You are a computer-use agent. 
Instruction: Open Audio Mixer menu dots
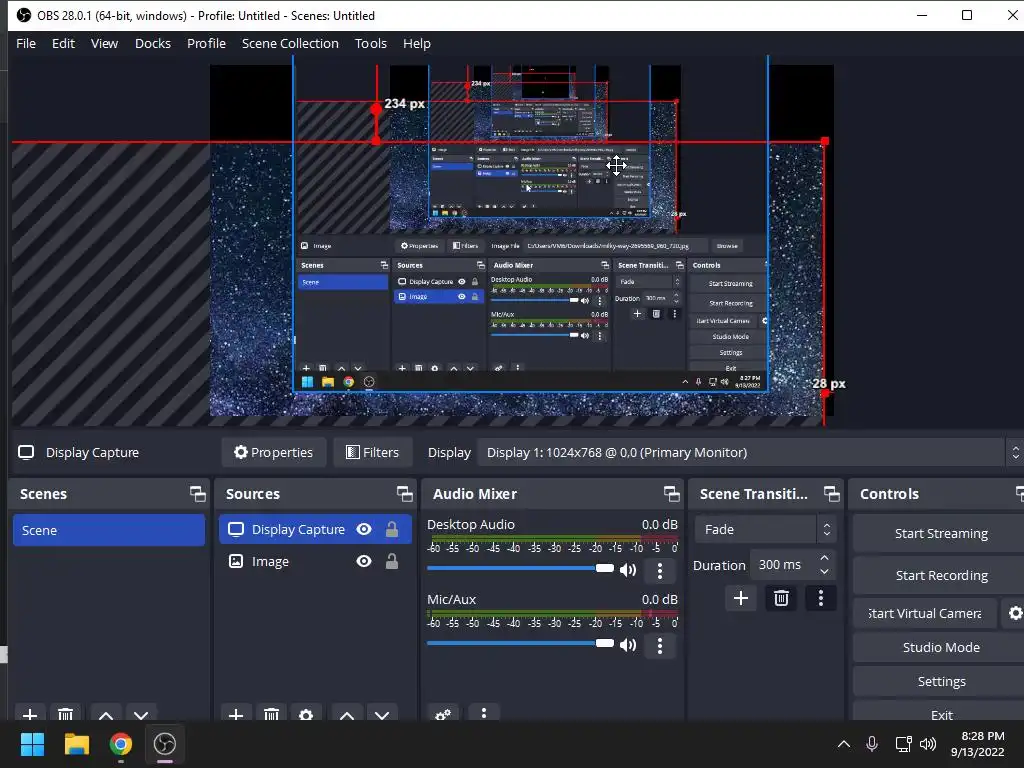point(483,712)
